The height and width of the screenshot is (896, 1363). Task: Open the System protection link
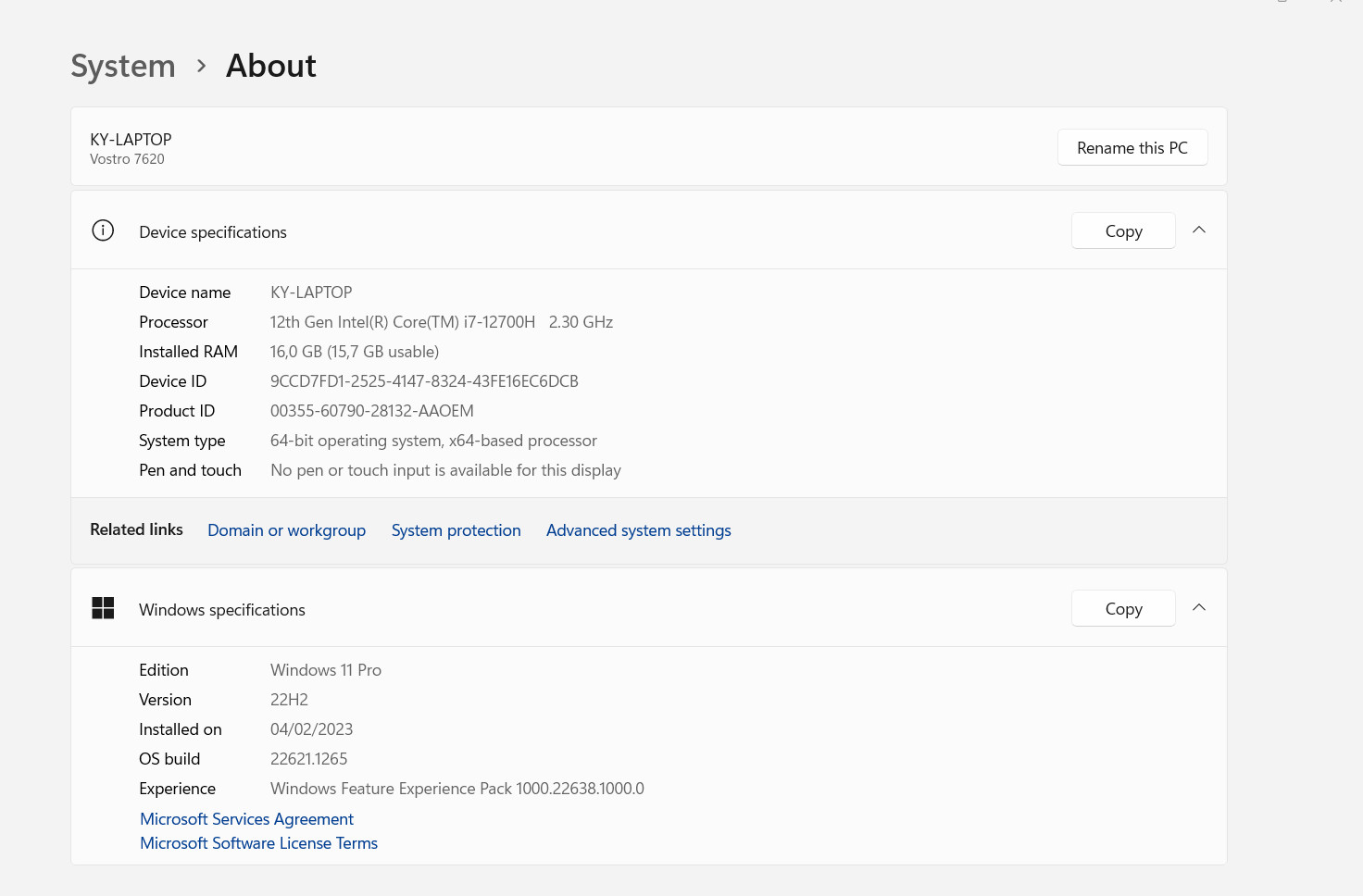pyautogui.click(x=456, y=530)
